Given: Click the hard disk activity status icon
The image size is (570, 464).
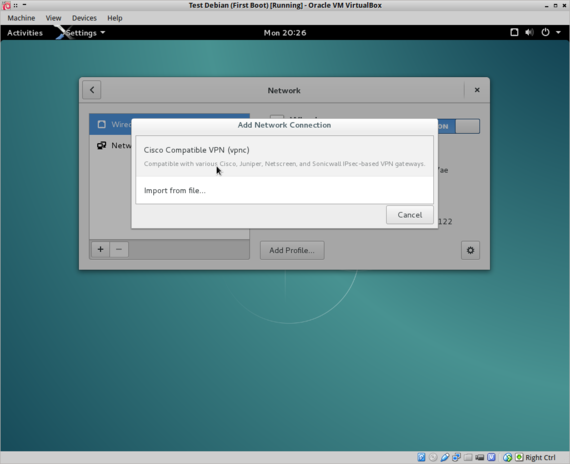Looking at the screenshot, I should [x=421, y=457].
